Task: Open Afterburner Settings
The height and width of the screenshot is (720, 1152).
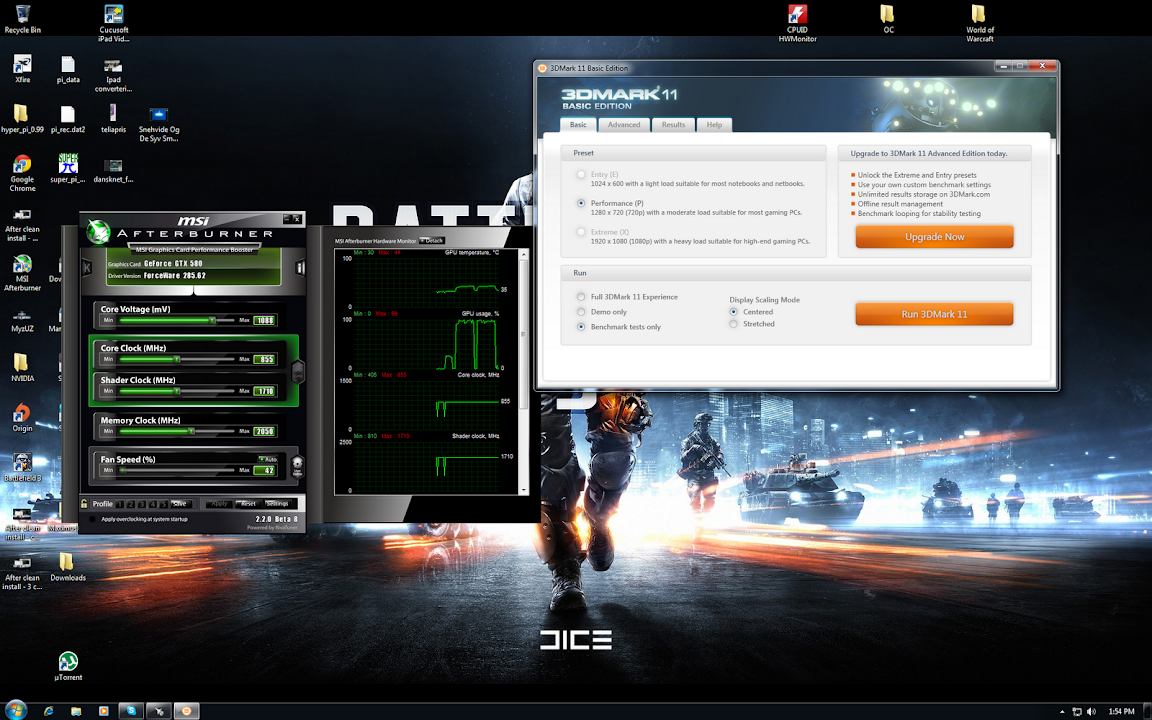Action: [x=278, y=504]
